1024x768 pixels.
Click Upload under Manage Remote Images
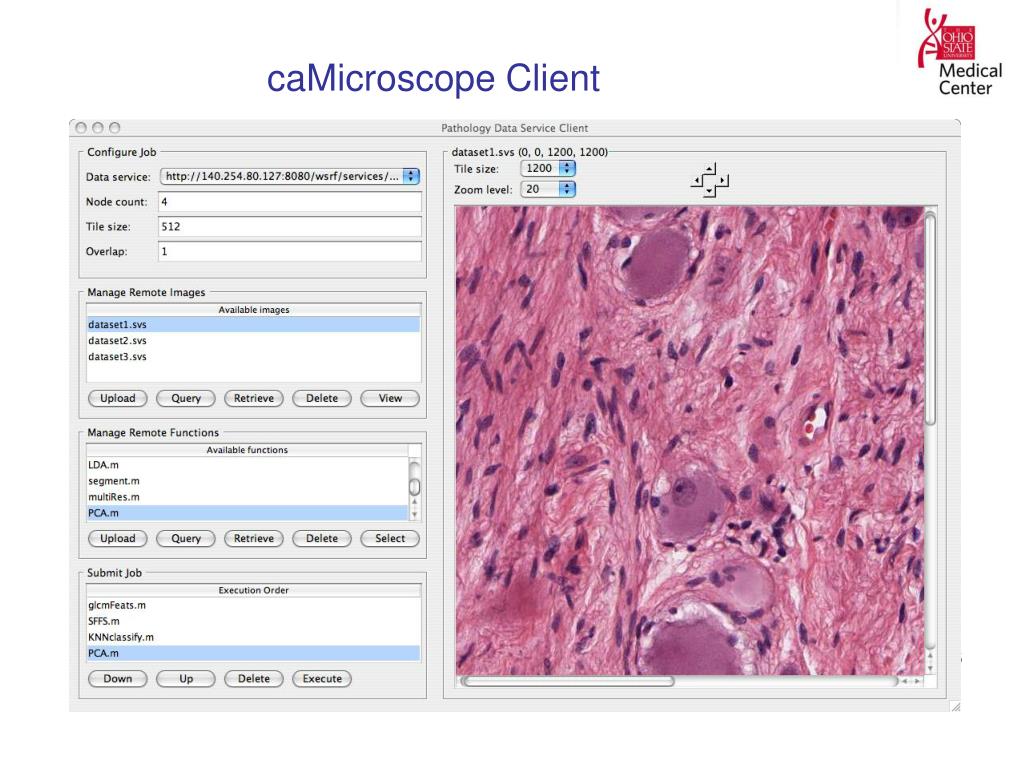[x=118, y=398]
